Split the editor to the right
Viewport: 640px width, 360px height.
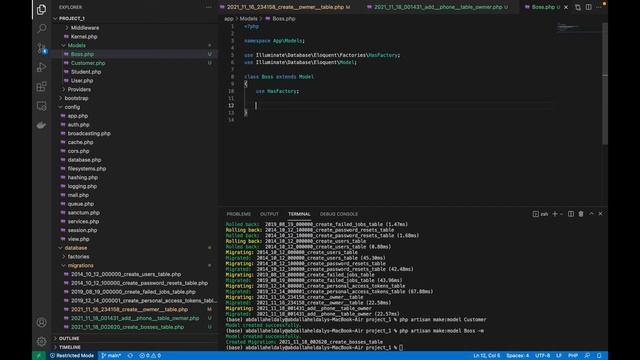point(589,7)
